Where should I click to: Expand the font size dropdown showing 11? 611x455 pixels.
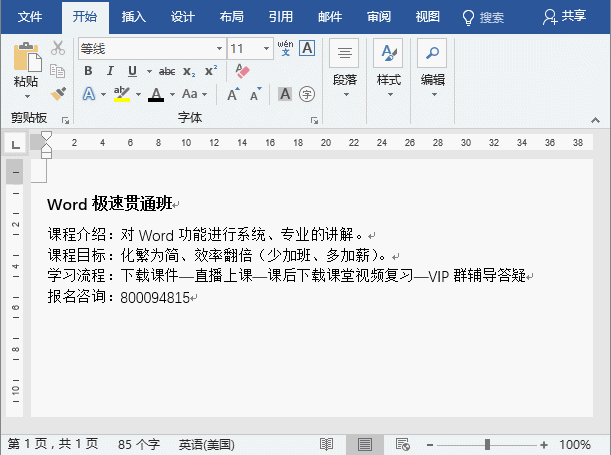(266, 48)
